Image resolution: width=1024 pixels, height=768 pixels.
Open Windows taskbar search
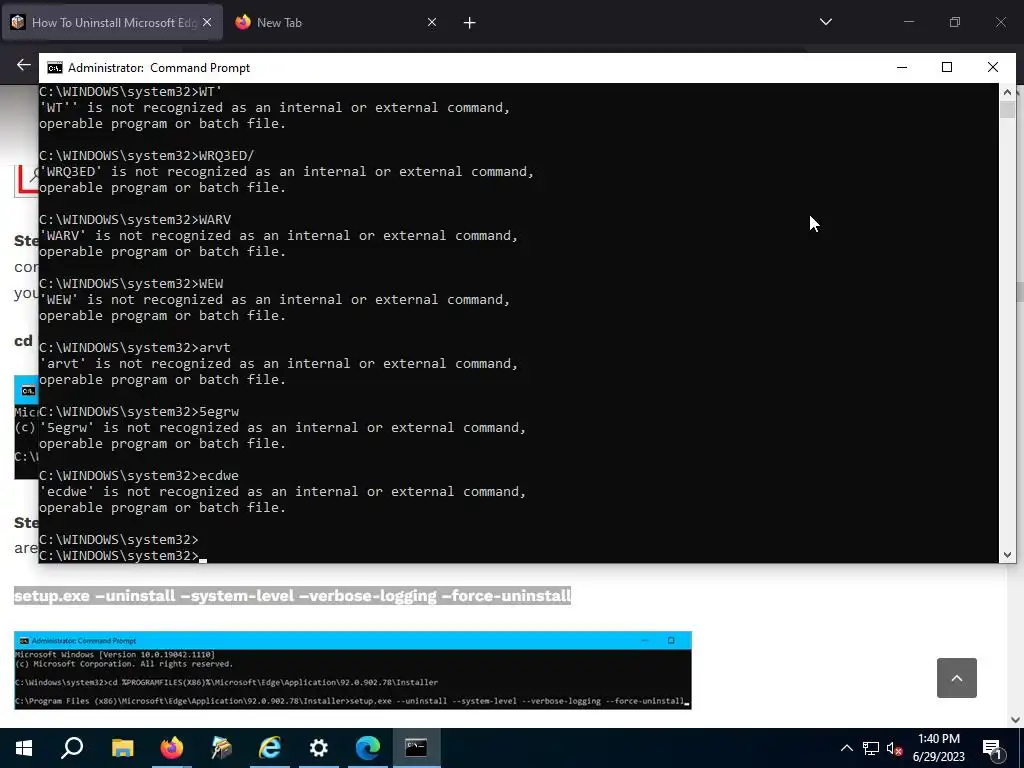click(x=72, y=748)
